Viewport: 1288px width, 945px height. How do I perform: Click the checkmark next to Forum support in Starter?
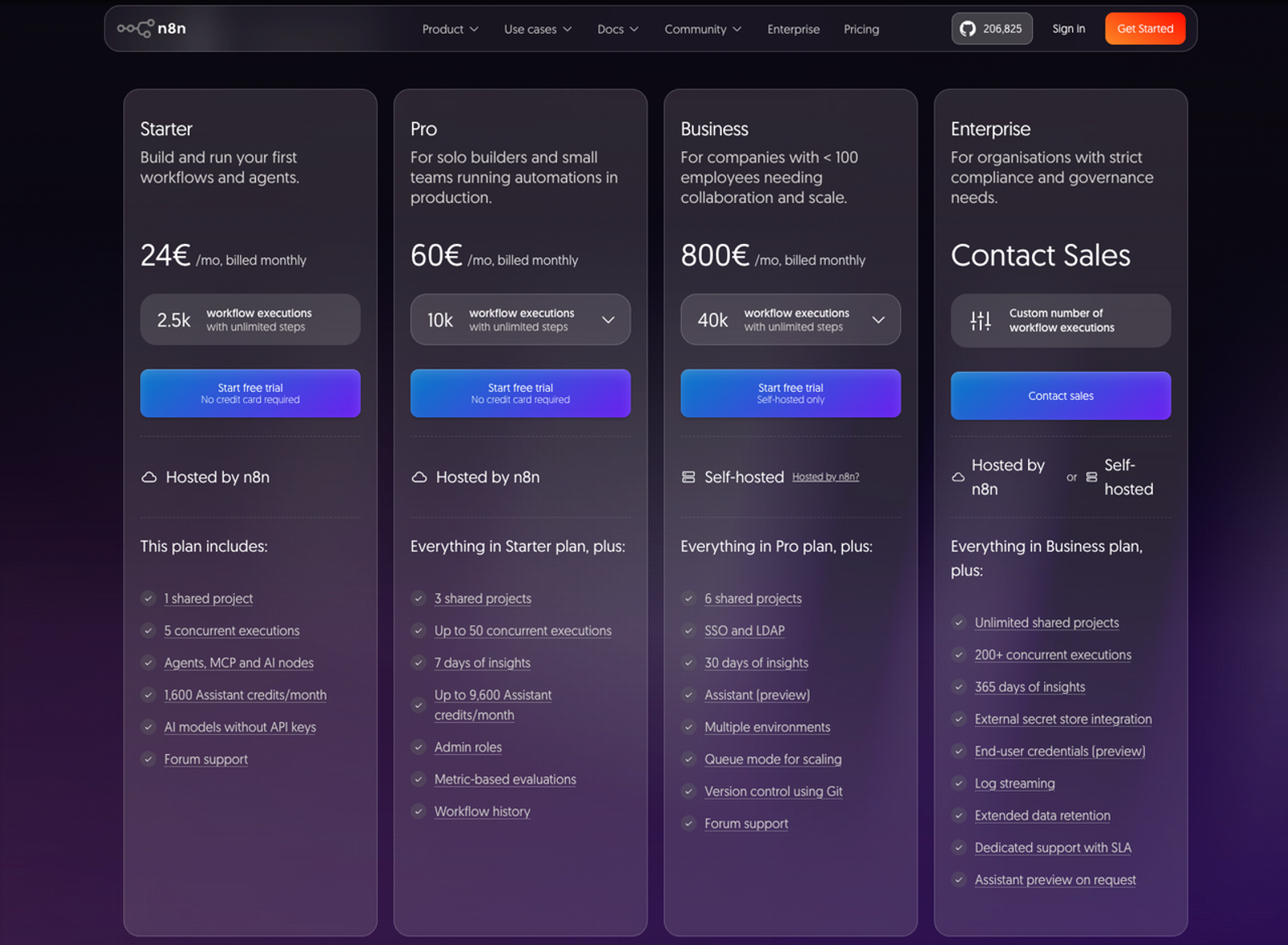[x=148, y=759]
